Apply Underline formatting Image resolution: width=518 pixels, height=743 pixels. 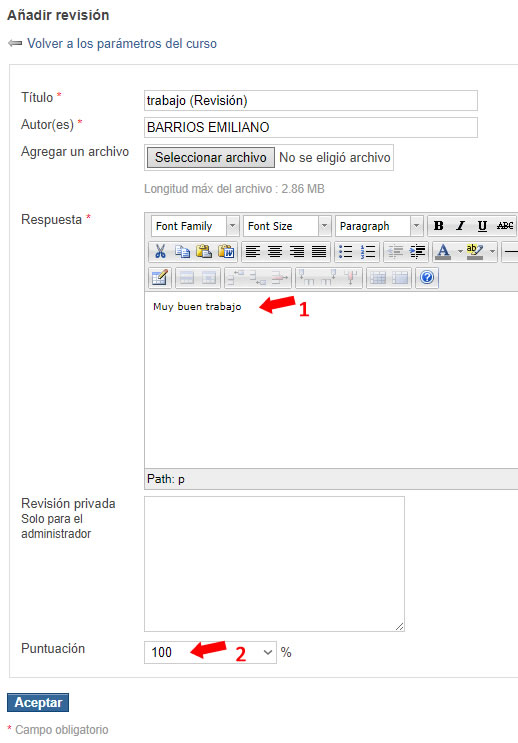[x=482, y=226]
